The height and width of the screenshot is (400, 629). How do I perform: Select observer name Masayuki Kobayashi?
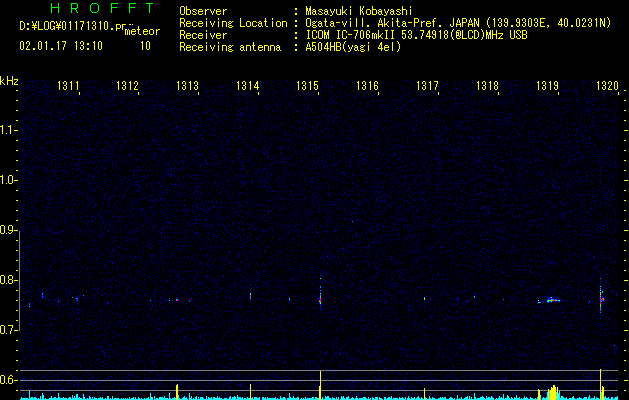pos(359,11)
